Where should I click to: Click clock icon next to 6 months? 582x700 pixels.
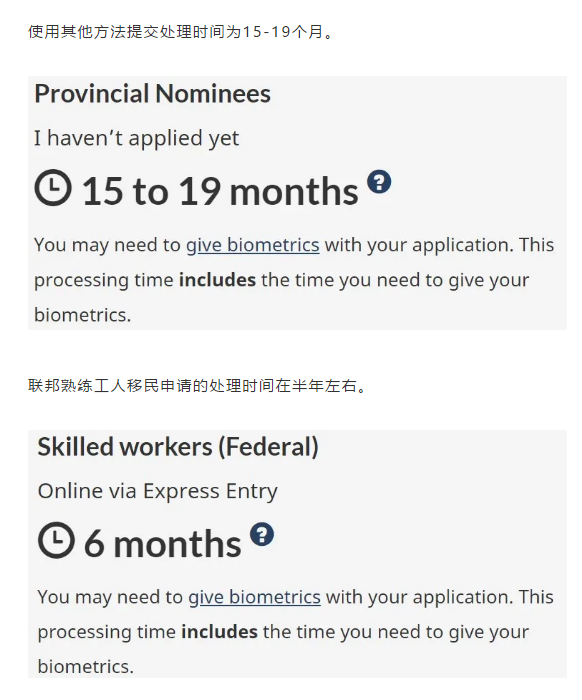pos(56,539)
